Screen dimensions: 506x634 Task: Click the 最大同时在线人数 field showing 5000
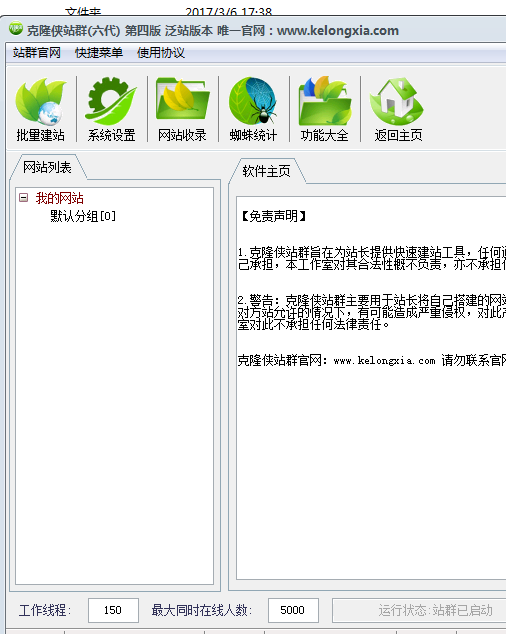click(293, 610)
